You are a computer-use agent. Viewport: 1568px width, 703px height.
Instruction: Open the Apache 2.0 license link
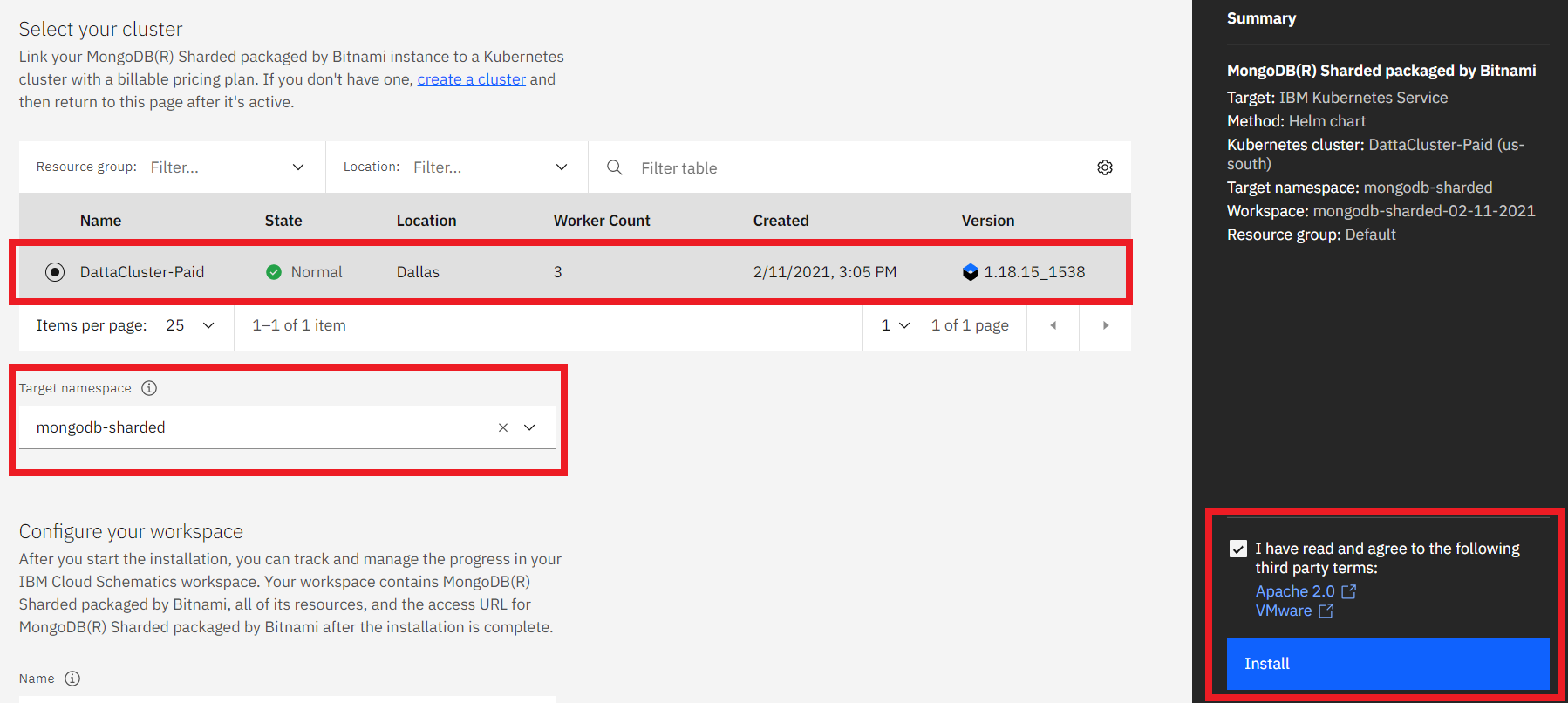(1295, 591)
